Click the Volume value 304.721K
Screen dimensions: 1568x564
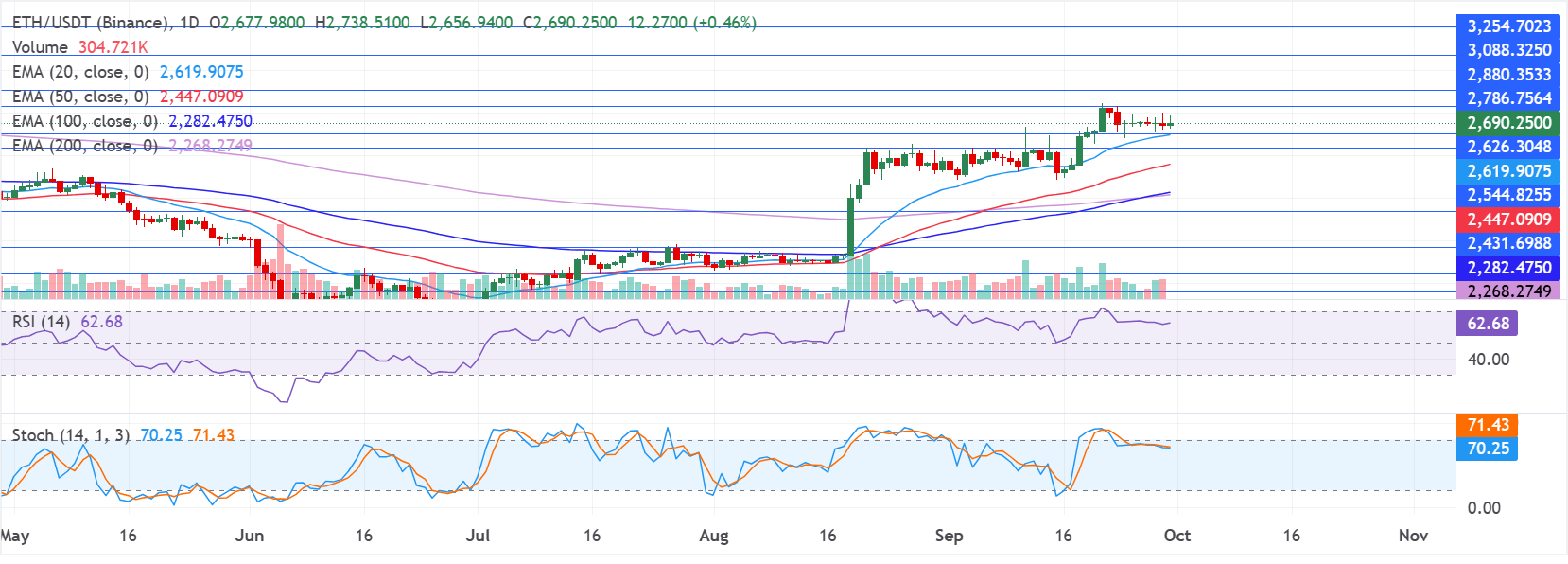[113, 46]
